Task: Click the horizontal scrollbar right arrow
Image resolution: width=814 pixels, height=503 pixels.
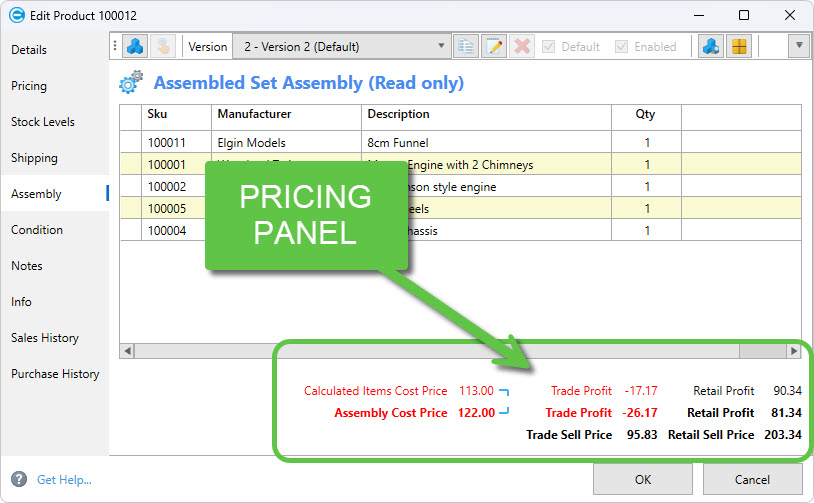Action: (794, 351)
